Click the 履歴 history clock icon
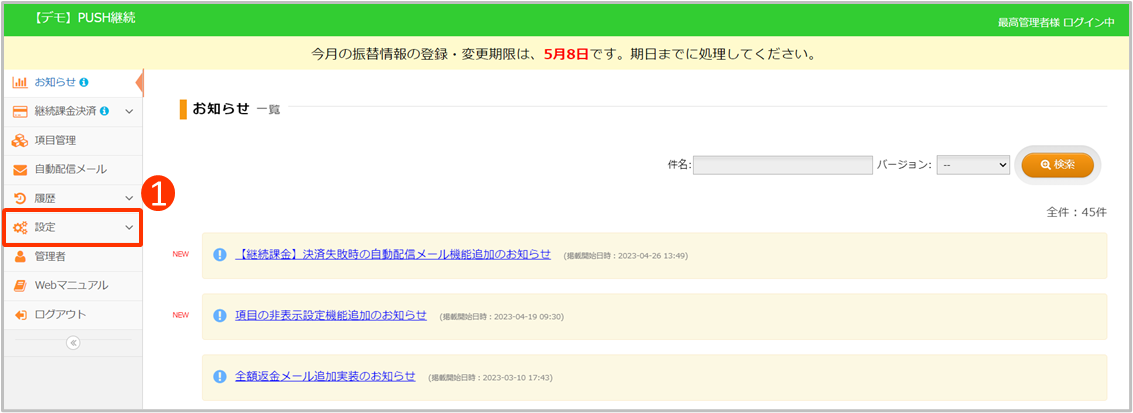This screenshot has width=1133, height=413. (20, 198)
